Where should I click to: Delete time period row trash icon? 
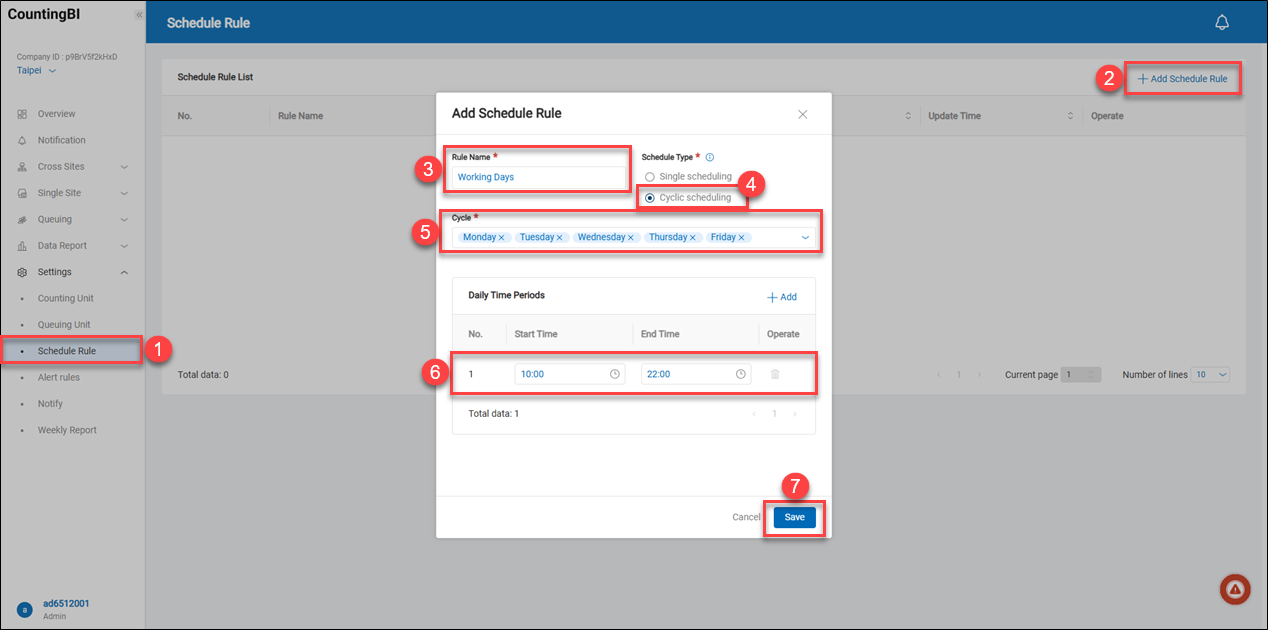coord(774,374)
